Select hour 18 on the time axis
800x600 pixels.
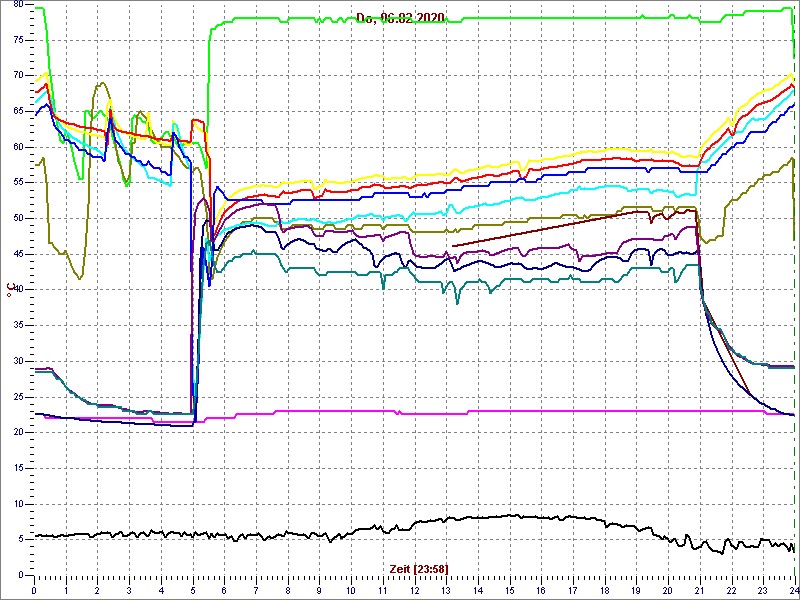605,590
